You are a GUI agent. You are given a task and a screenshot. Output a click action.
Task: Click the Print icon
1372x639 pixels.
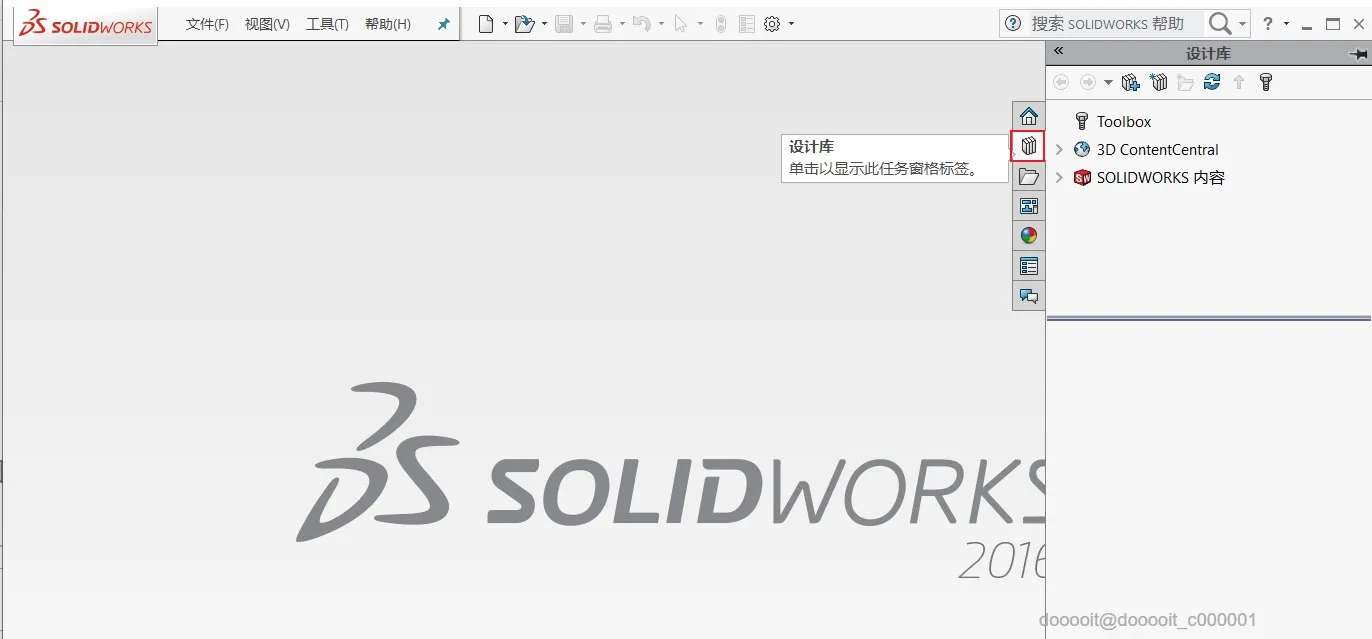click(603, 24)
